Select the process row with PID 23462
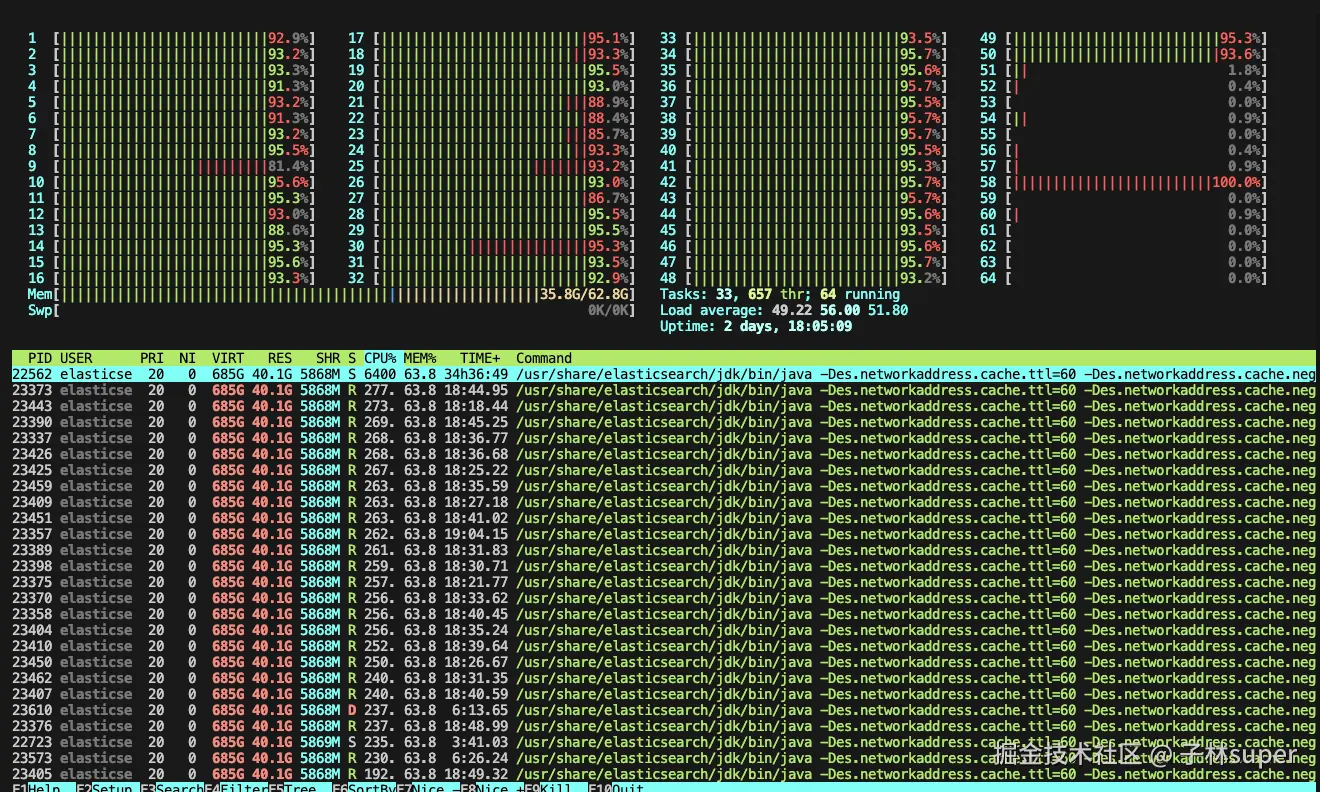The width and height of the screenshot is (1320, 792). pyautogui.click(x=664, y=678)
